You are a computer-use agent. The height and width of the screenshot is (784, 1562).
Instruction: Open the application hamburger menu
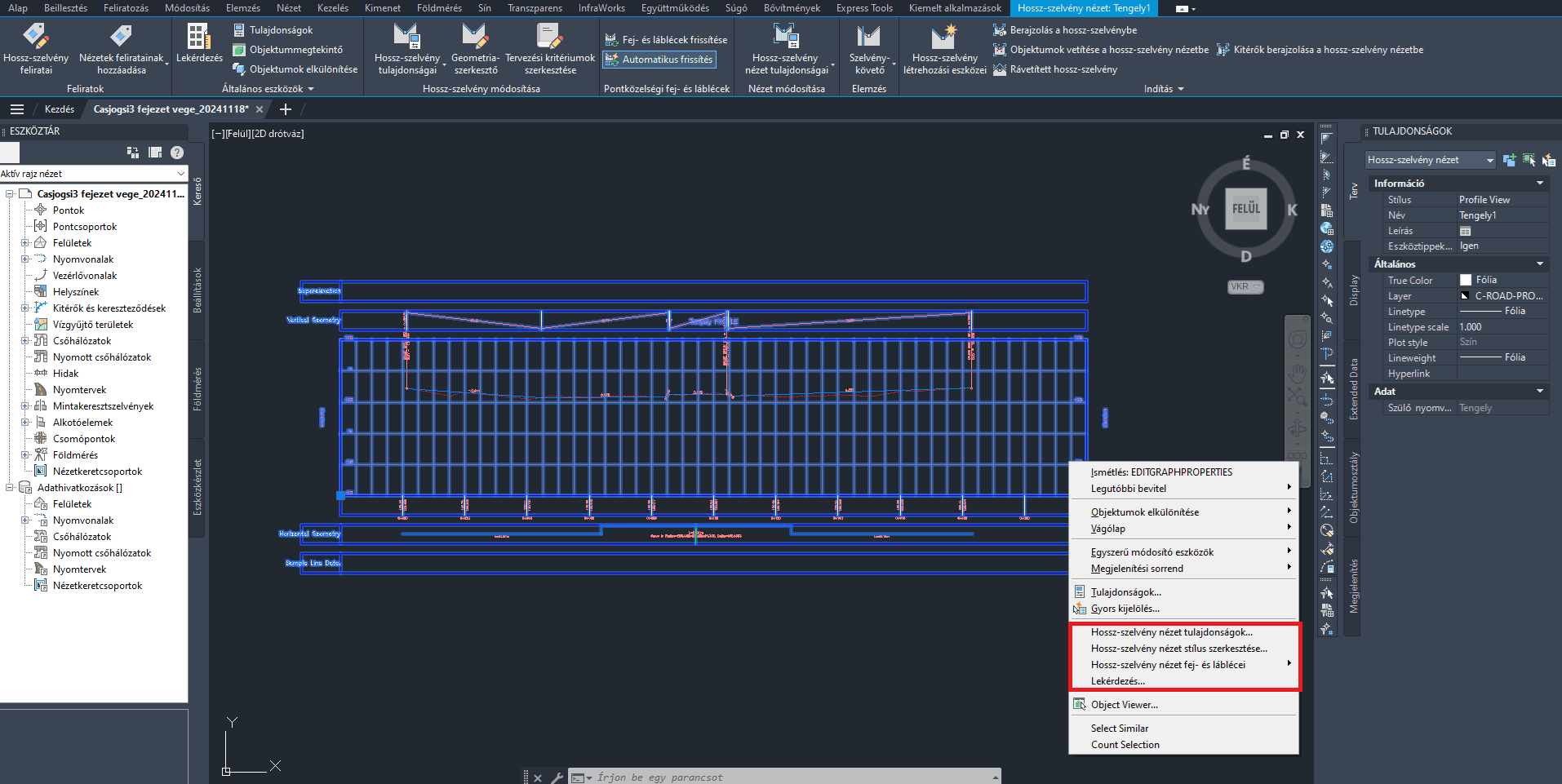click(x=17, y=109)
